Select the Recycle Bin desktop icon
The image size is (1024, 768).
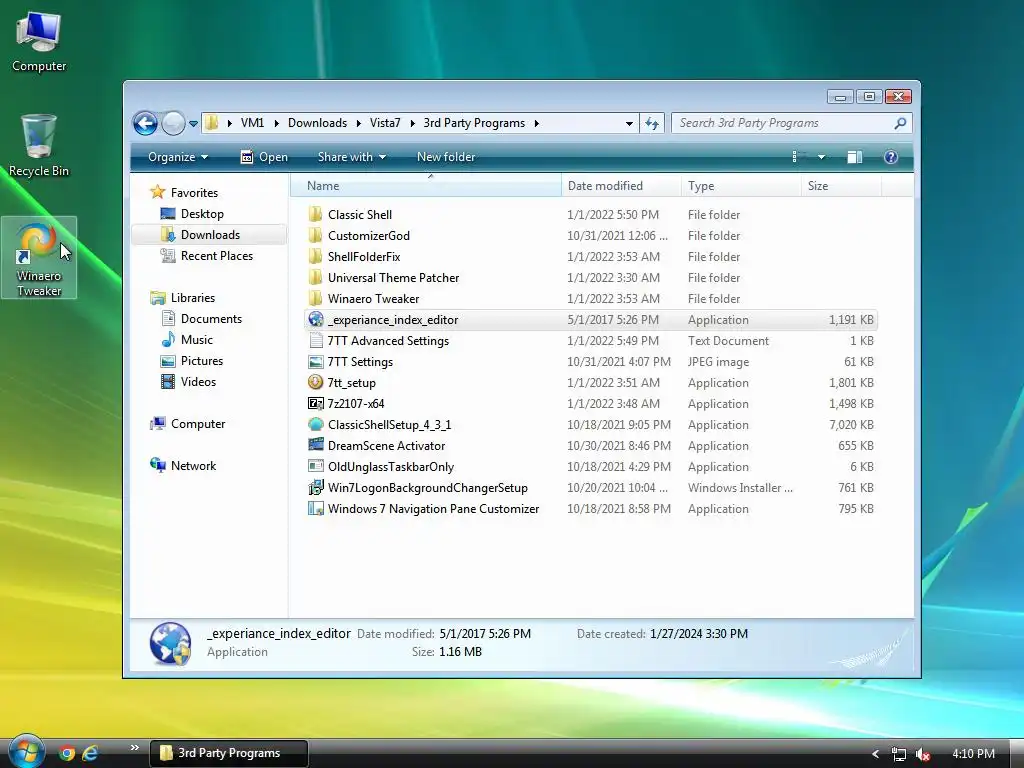tap(39, 146)
